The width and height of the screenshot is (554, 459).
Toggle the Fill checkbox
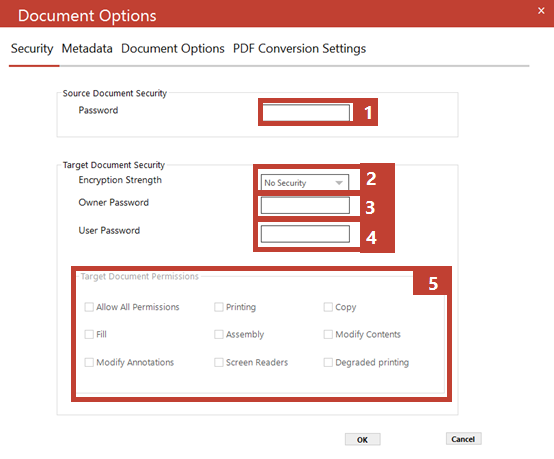pyautogui.click(x=89, y=334)
